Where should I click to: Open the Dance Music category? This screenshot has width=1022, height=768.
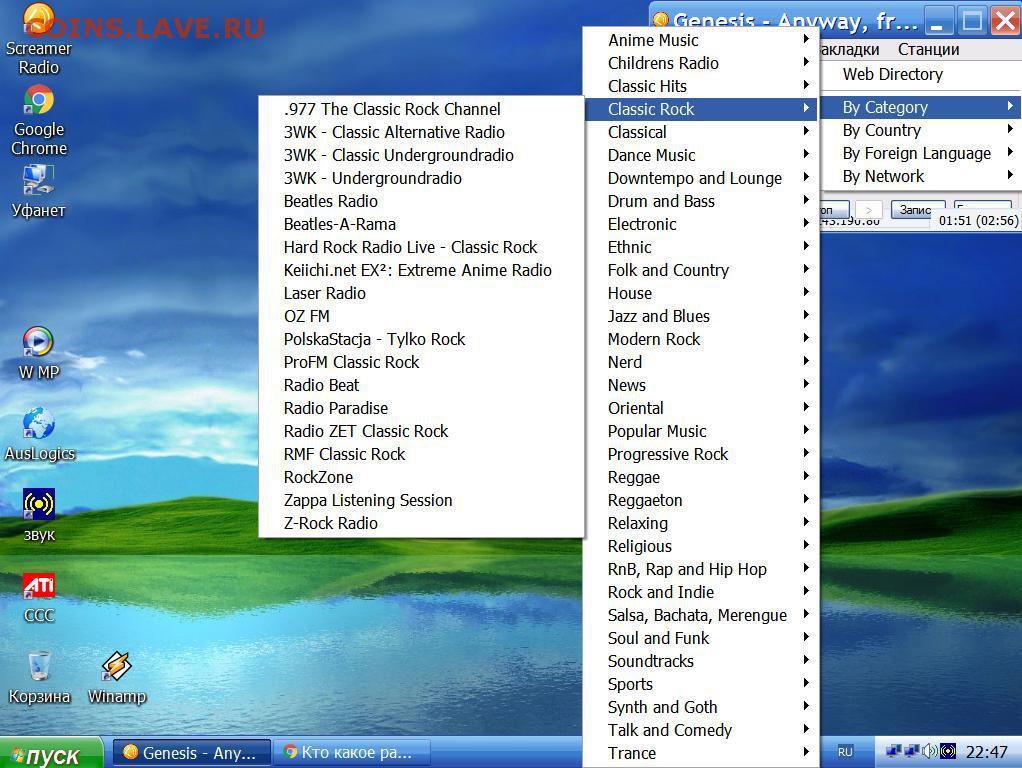(x=700, y=155)
